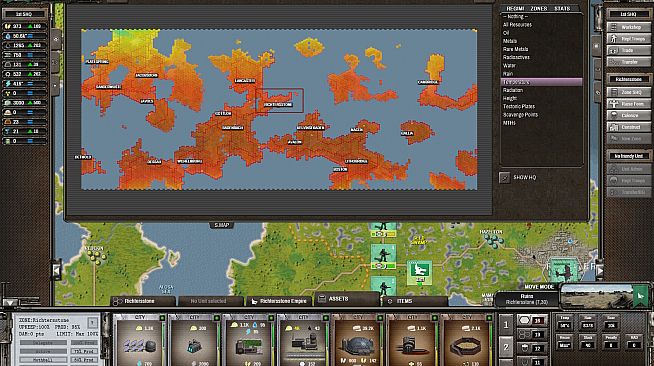The height and width of the screenshot is (366, 654).
Task: Switch to the REGIME tab
Action: (515, 8)
